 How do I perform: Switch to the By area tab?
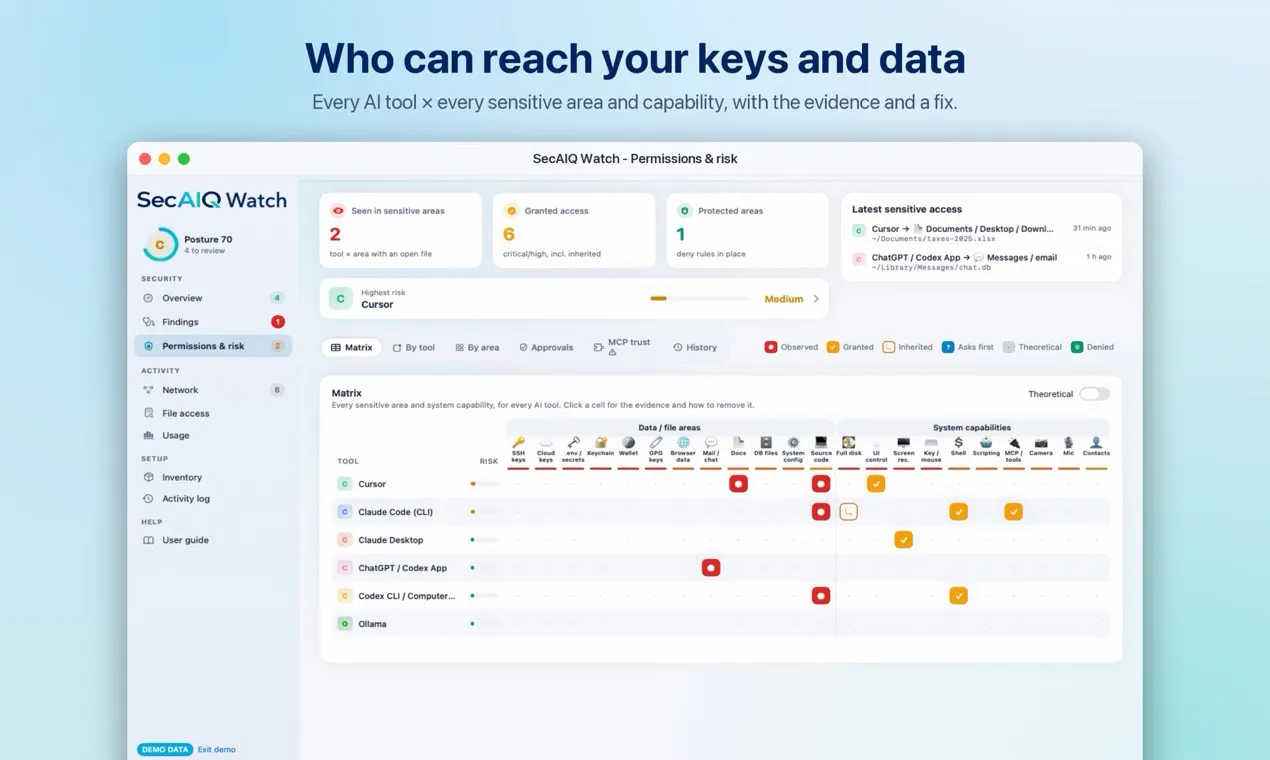pos(477,347)
